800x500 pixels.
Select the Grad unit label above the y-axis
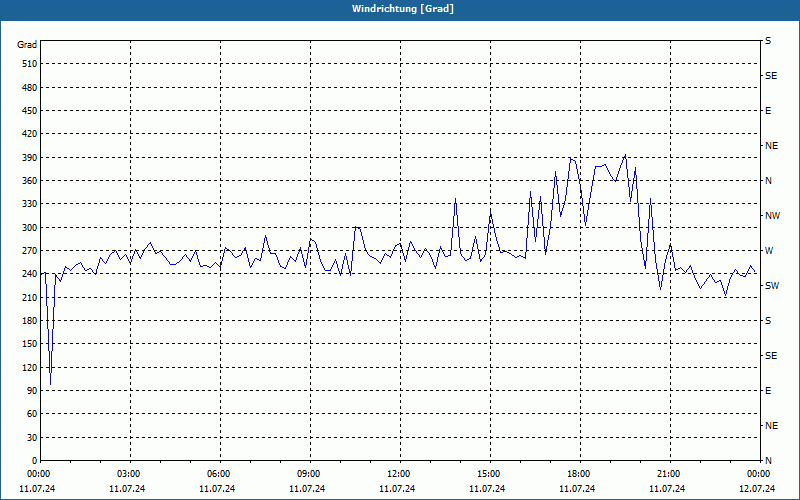[x=27, y=45]
